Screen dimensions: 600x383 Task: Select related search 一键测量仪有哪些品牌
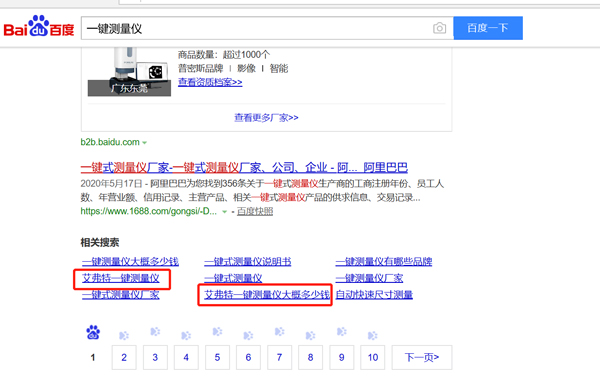point(384,262)
